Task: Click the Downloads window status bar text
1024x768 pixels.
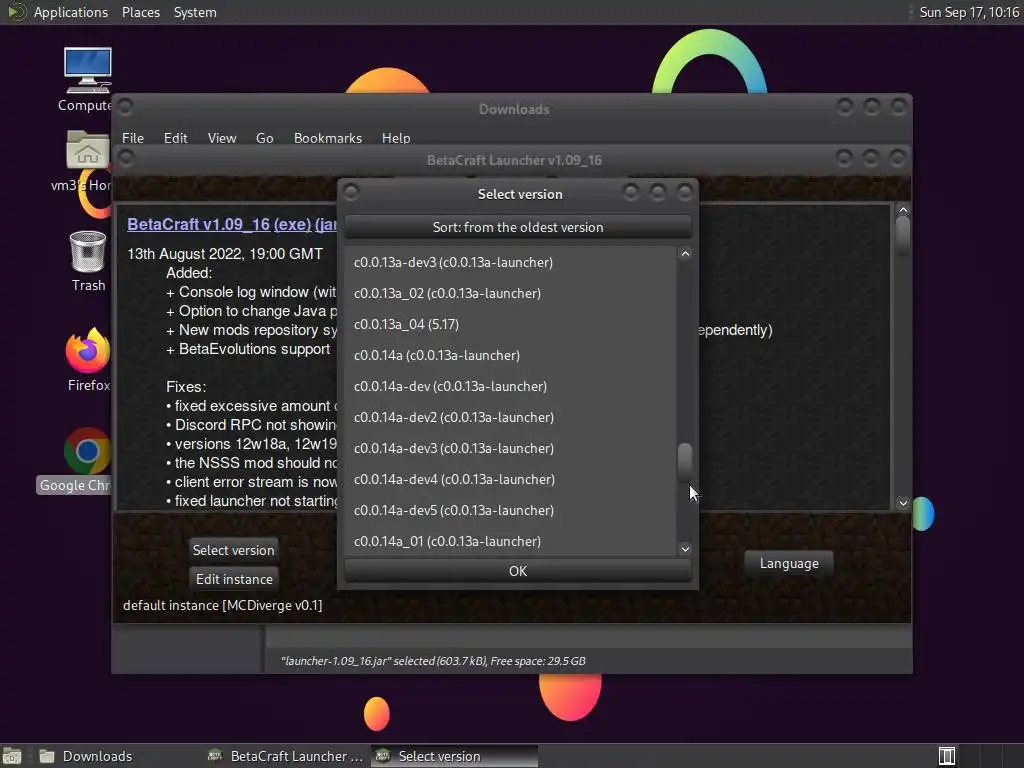Action: point(433,661)
